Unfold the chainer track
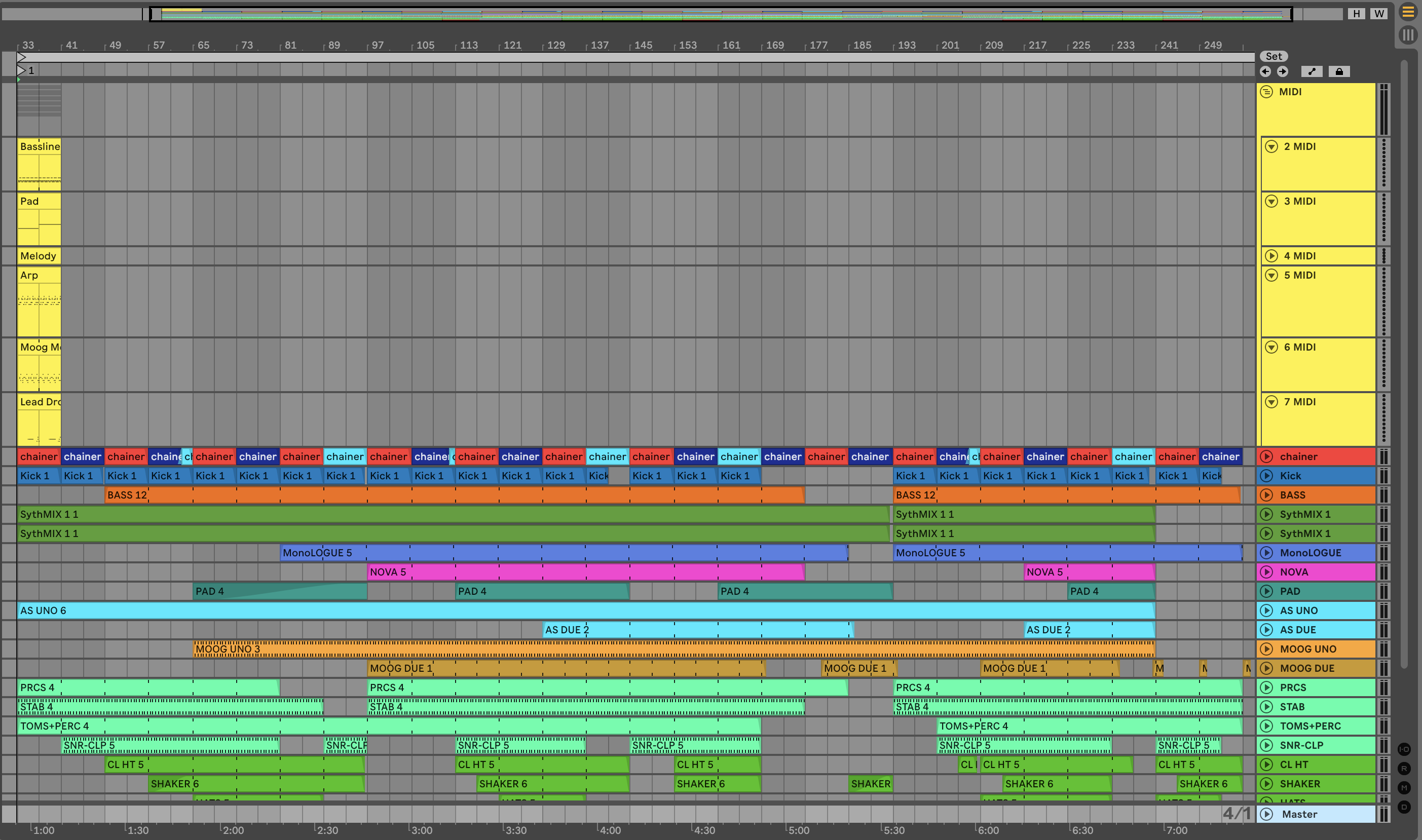This screenshot has height=840, width=1422. [x=1267, y=457]
